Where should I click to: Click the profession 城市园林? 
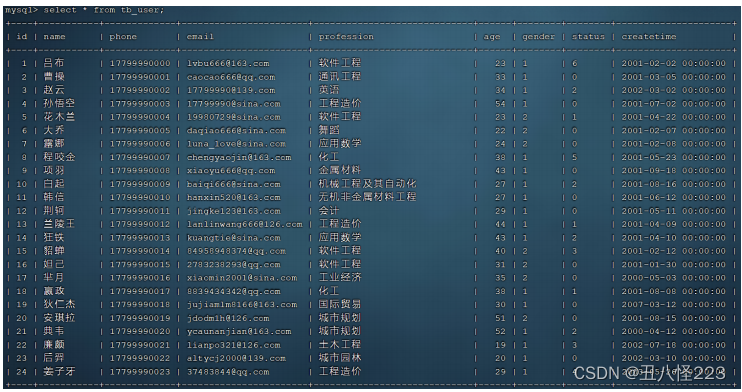tap(340, 357)
